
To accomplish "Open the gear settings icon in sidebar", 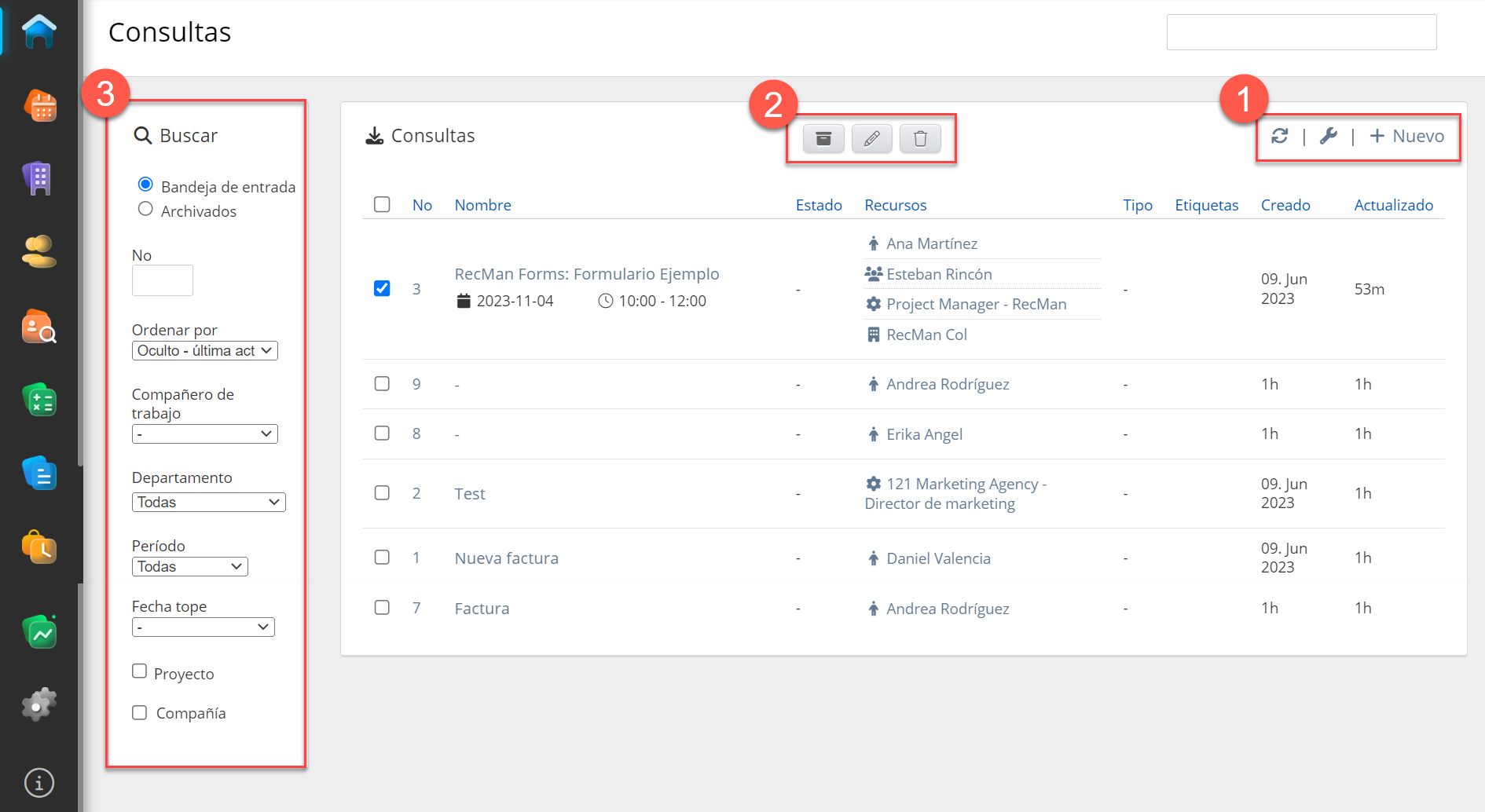I will [x=38, y=704].
